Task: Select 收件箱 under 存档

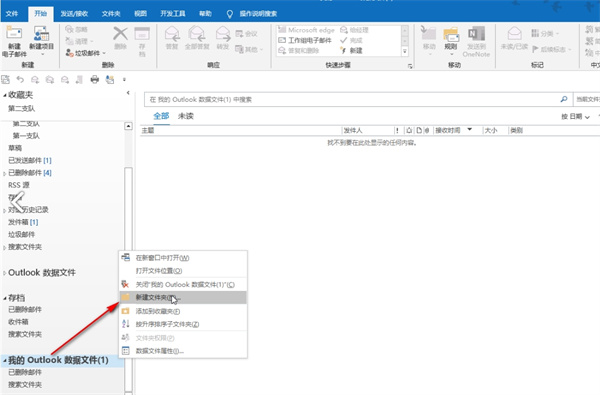Action: (x=18, y=322)
